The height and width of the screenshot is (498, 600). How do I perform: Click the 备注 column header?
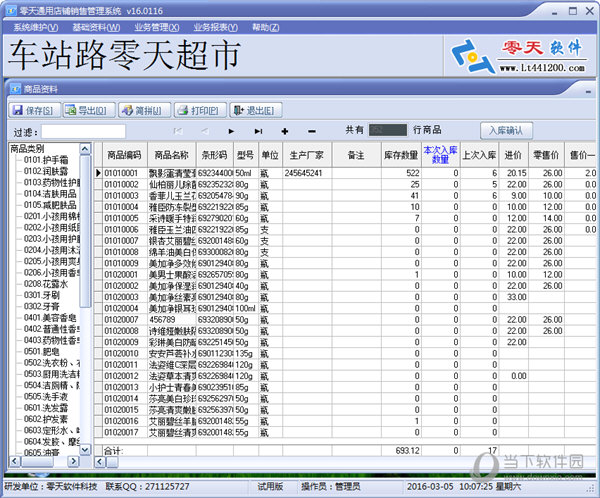click(x=357, y=155)
